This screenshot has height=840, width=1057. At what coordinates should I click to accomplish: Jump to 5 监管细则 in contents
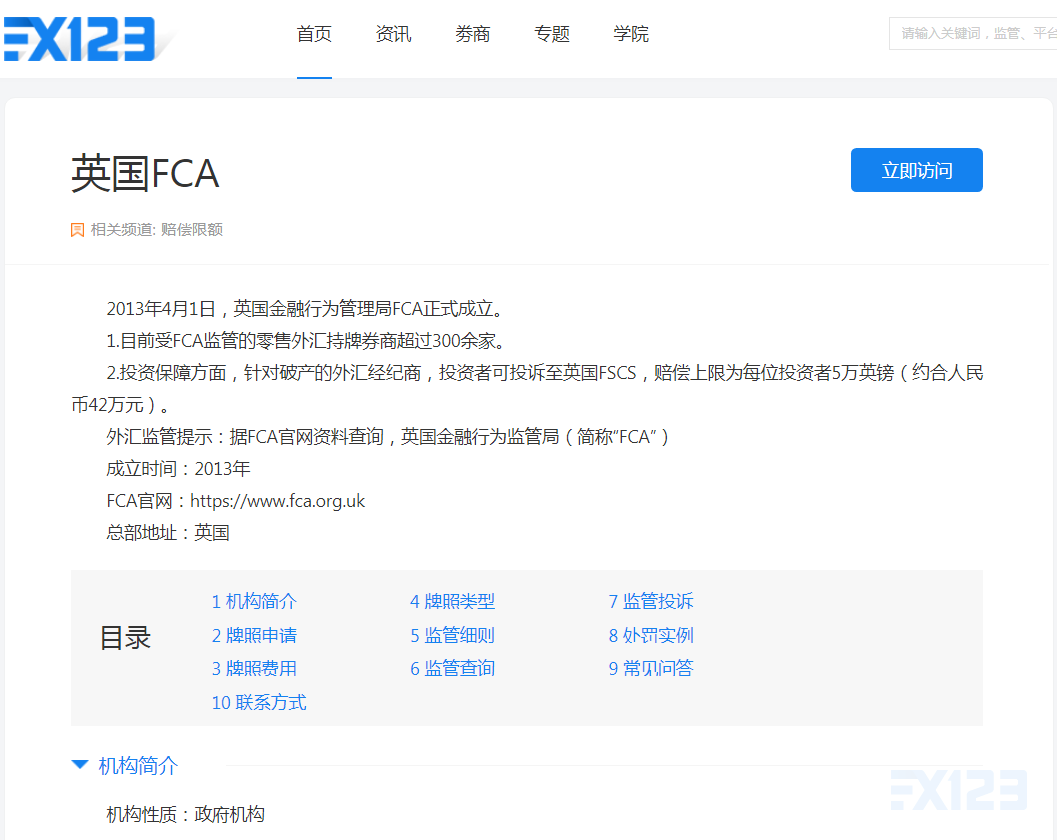[452, 635]
